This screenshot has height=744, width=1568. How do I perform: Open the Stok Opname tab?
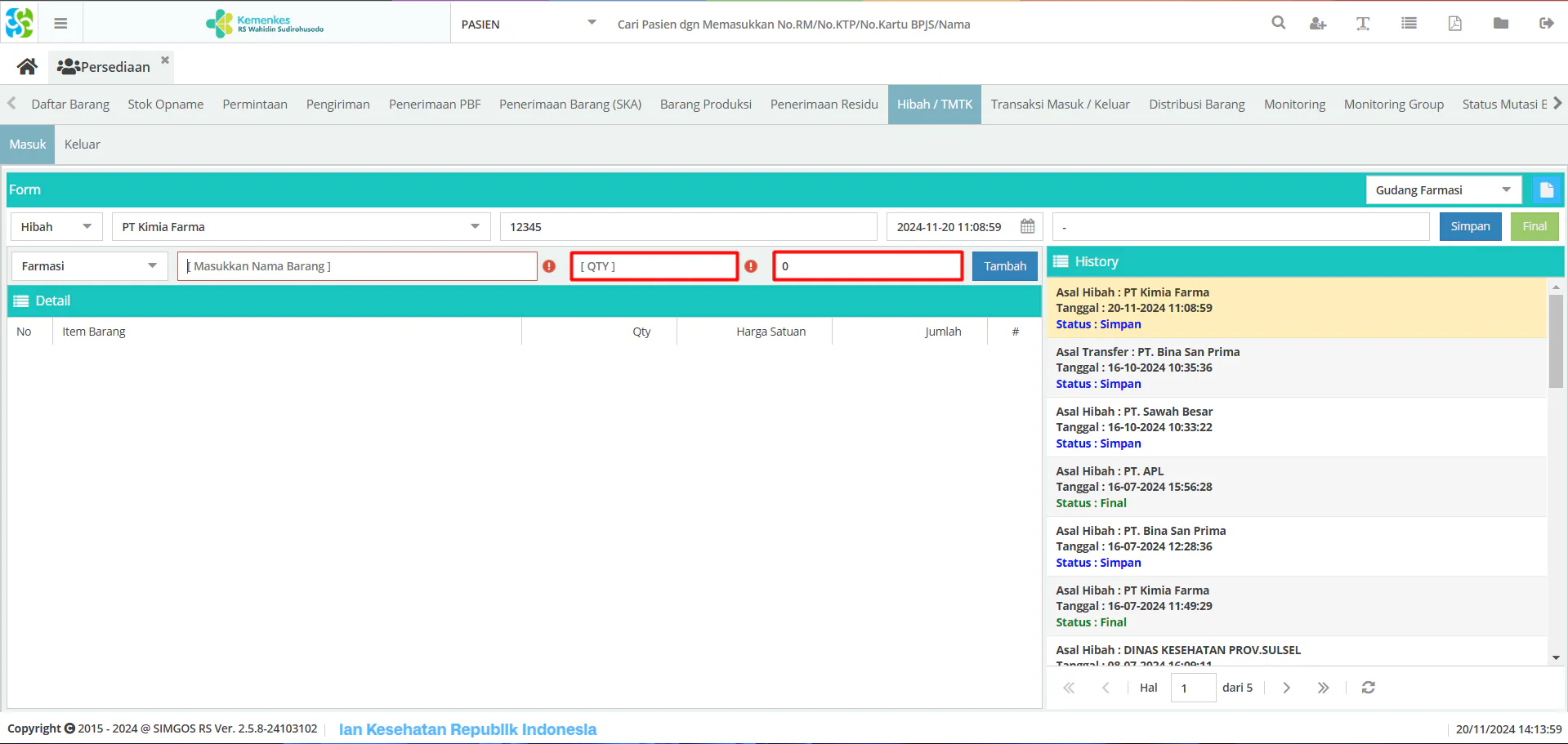[x=166, y=105]
